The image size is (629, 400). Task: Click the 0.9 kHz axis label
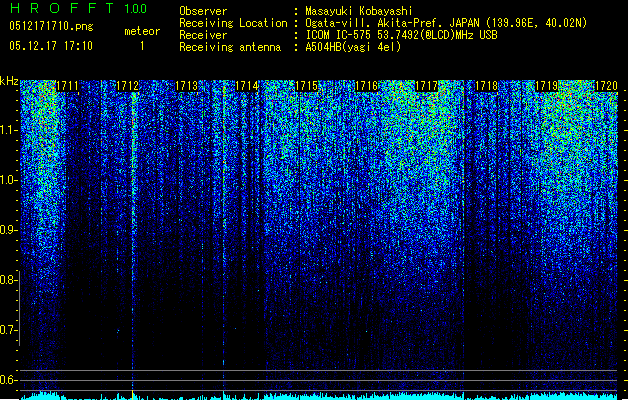(8, 230)
